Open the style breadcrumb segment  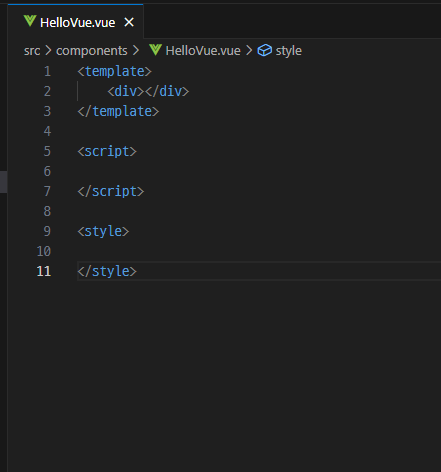tap(289, 51)
